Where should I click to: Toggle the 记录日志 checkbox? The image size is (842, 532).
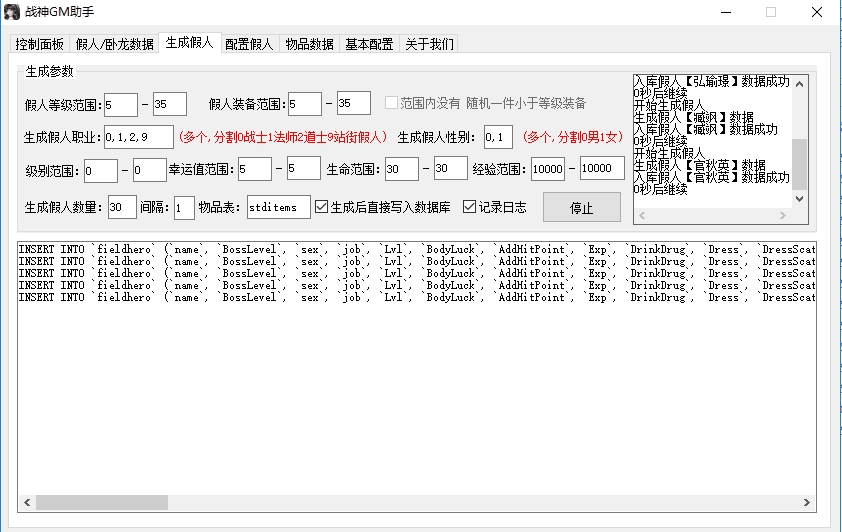495,207
